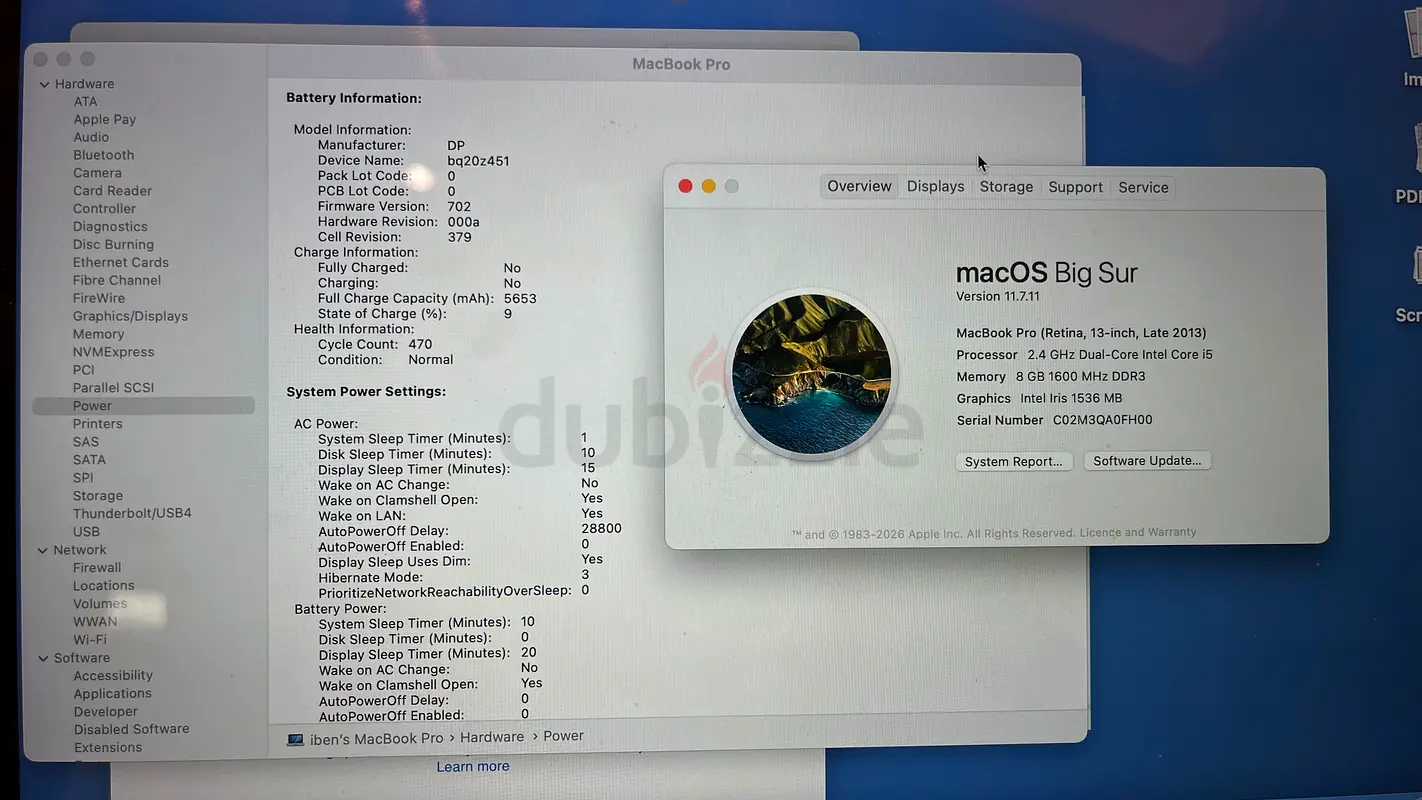Select Volumes under Network
The height and width of the screenshot is (800, 1422).
click(100, 604)
